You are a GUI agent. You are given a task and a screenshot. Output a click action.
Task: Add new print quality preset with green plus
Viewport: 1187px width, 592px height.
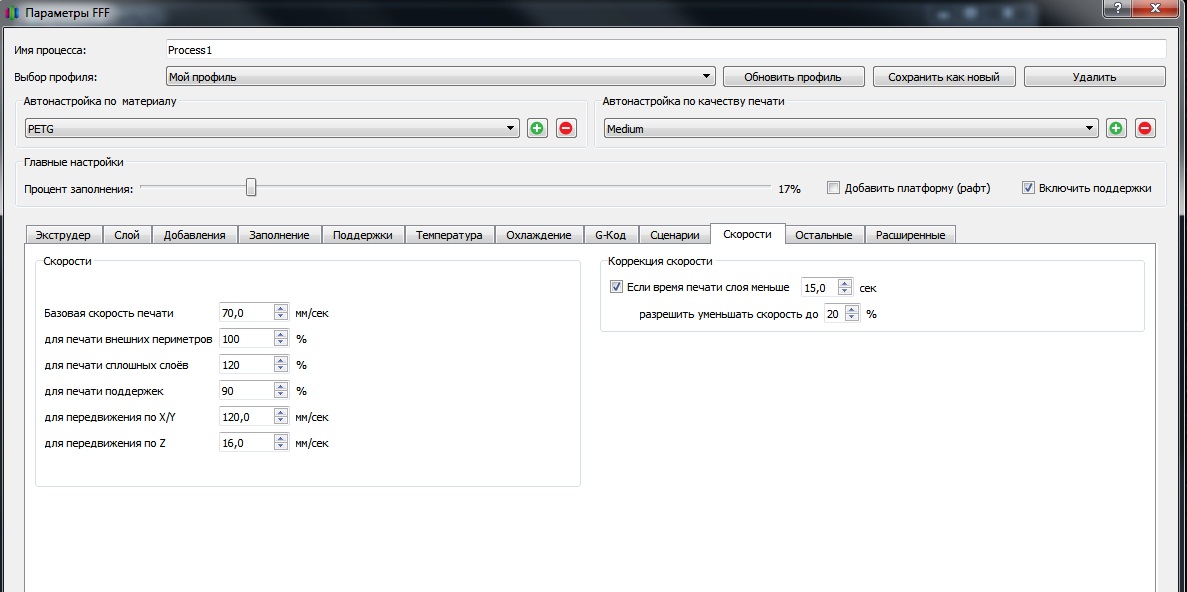tap(1116, 128)
